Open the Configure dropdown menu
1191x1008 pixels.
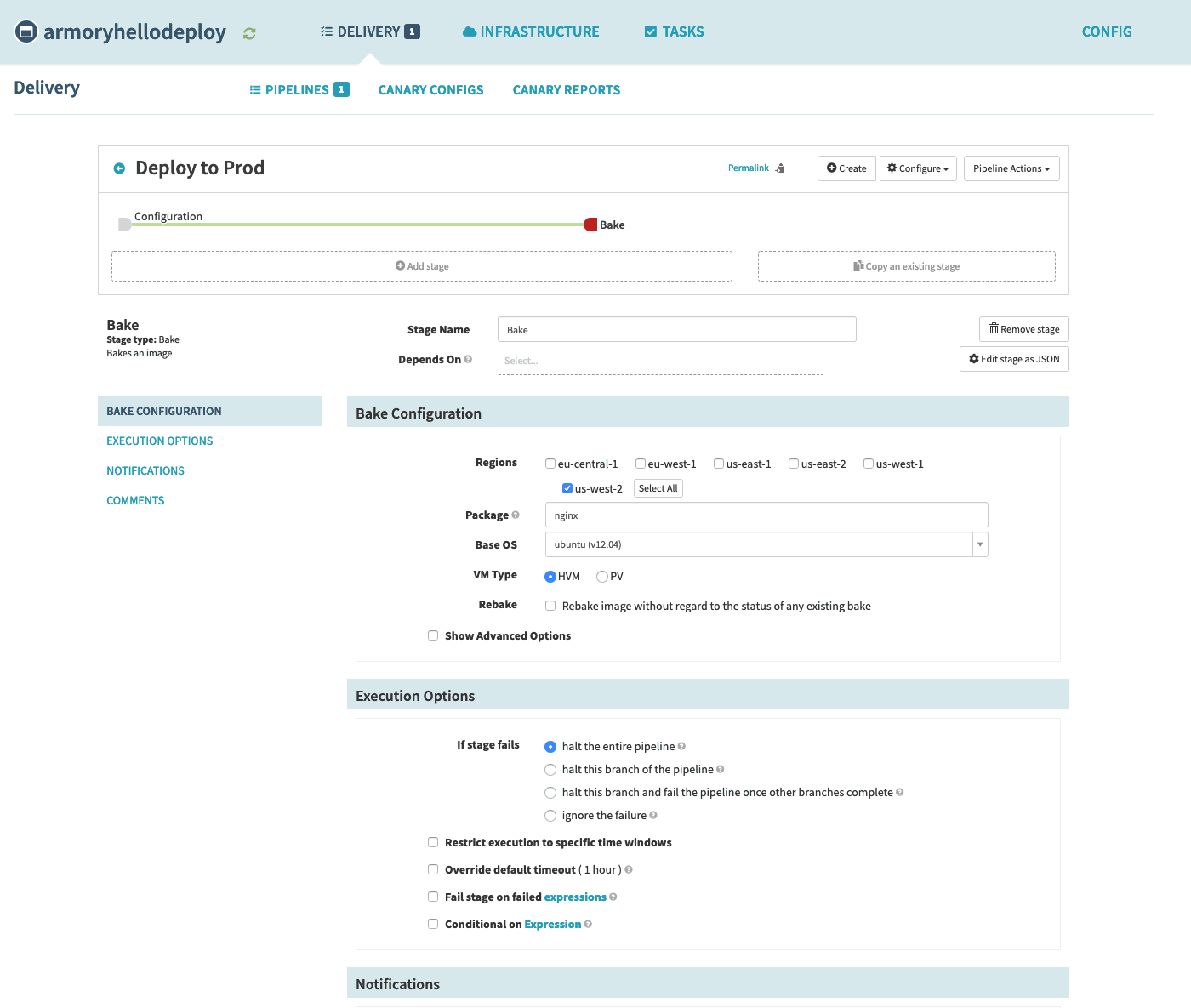(x=918, y=168)
